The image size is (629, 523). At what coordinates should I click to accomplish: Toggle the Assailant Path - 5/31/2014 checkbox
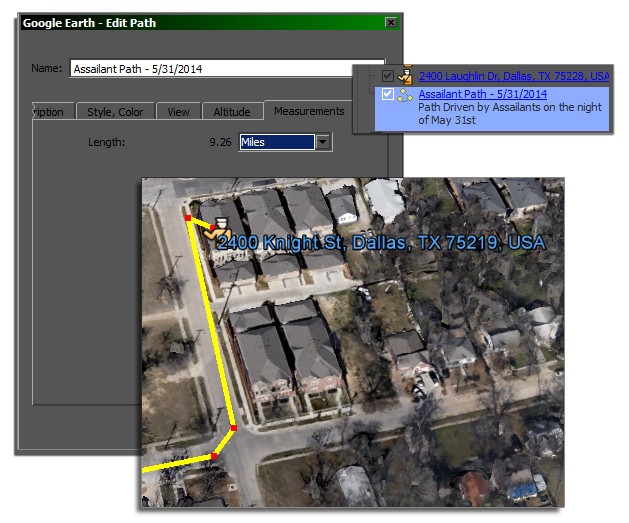(x=388, y=94)
